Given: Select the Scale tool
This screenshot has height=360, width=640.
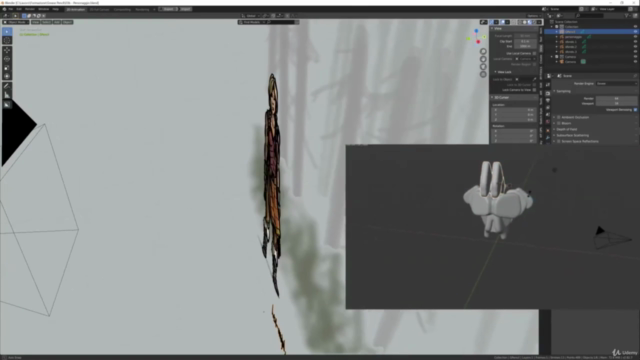Looking at the screenshot, I should 7,67.
